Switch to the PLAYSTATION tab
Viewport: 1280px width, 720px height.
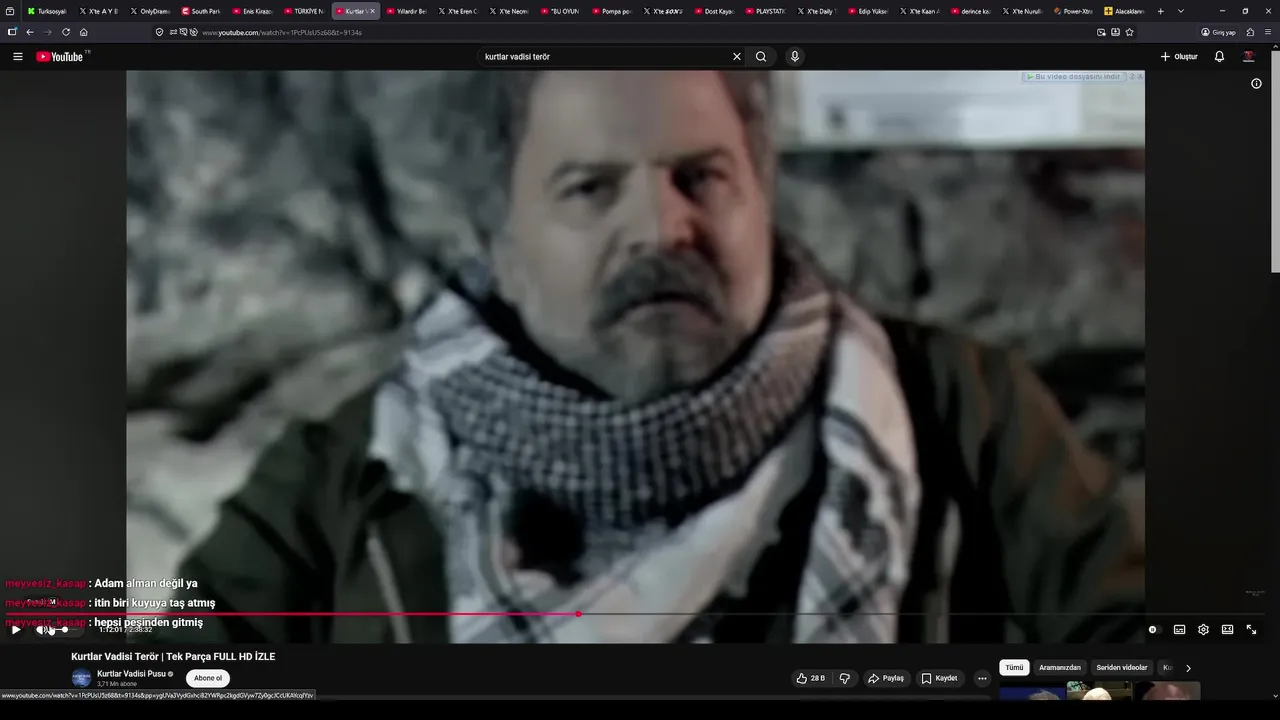coord(766,11)
